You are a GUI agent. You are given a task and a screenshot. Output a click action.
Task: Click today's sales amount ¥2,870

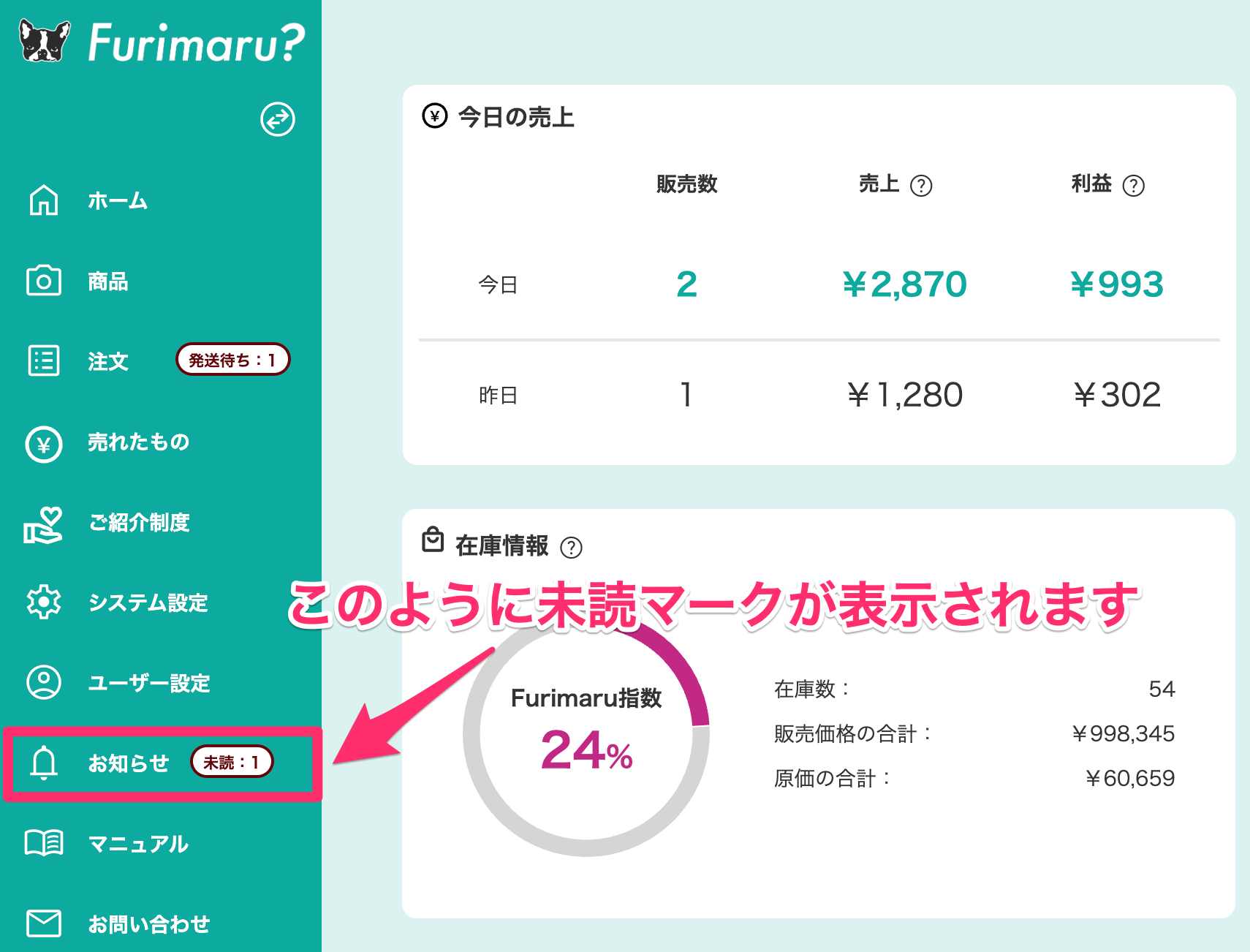(904, 284)
